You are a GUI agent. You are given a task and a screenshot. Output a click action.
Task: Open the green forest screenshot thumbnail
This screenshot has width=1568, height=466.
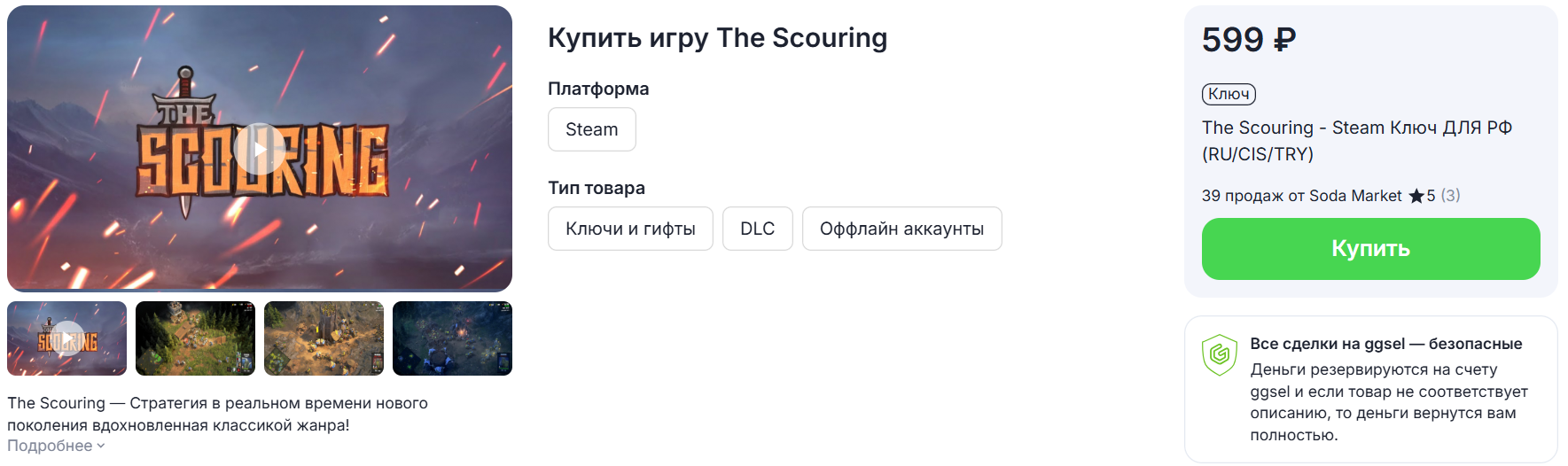coord(195,338)
